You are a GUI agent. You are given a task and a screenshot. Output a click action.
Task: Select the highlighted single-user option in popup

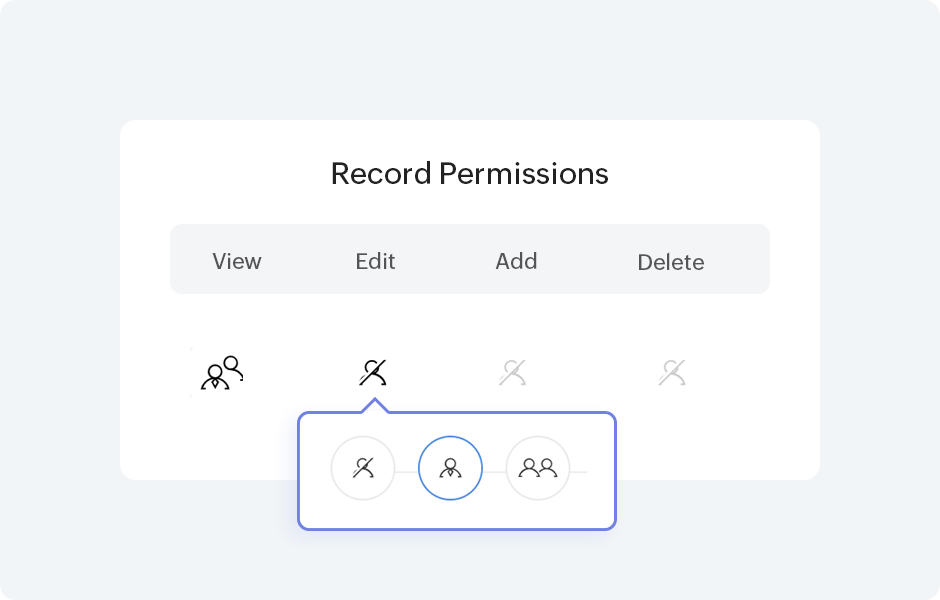pos(450,468)
